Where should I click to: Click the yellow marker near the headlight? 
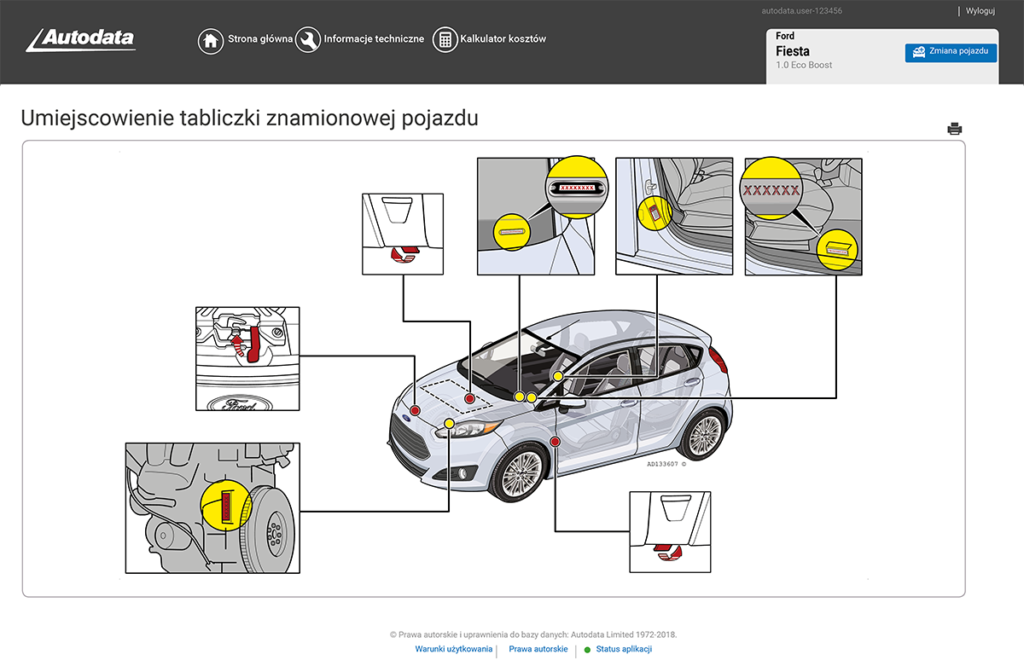tap(449, 424)
